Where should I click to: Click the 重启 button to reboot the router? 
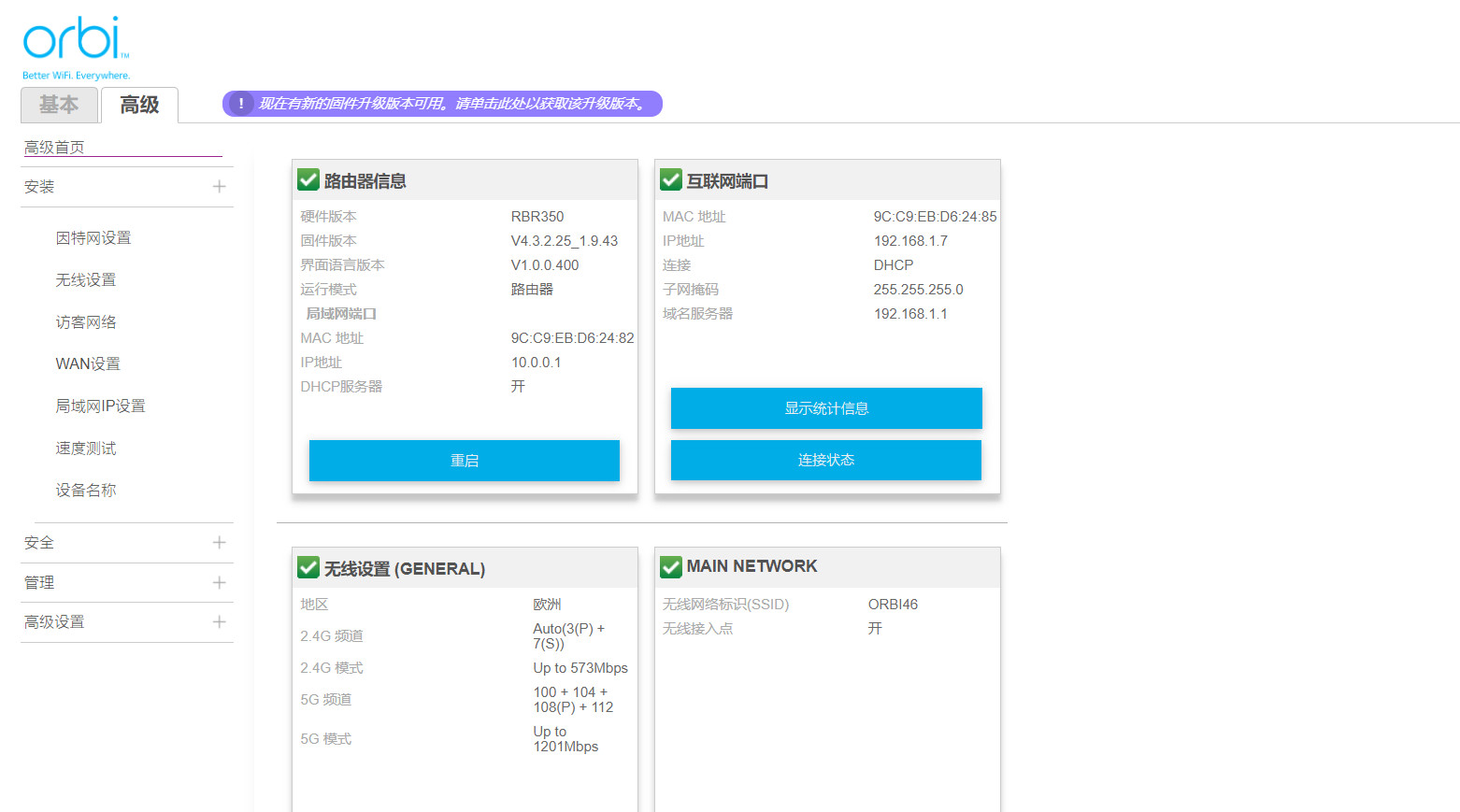(464, 460)
